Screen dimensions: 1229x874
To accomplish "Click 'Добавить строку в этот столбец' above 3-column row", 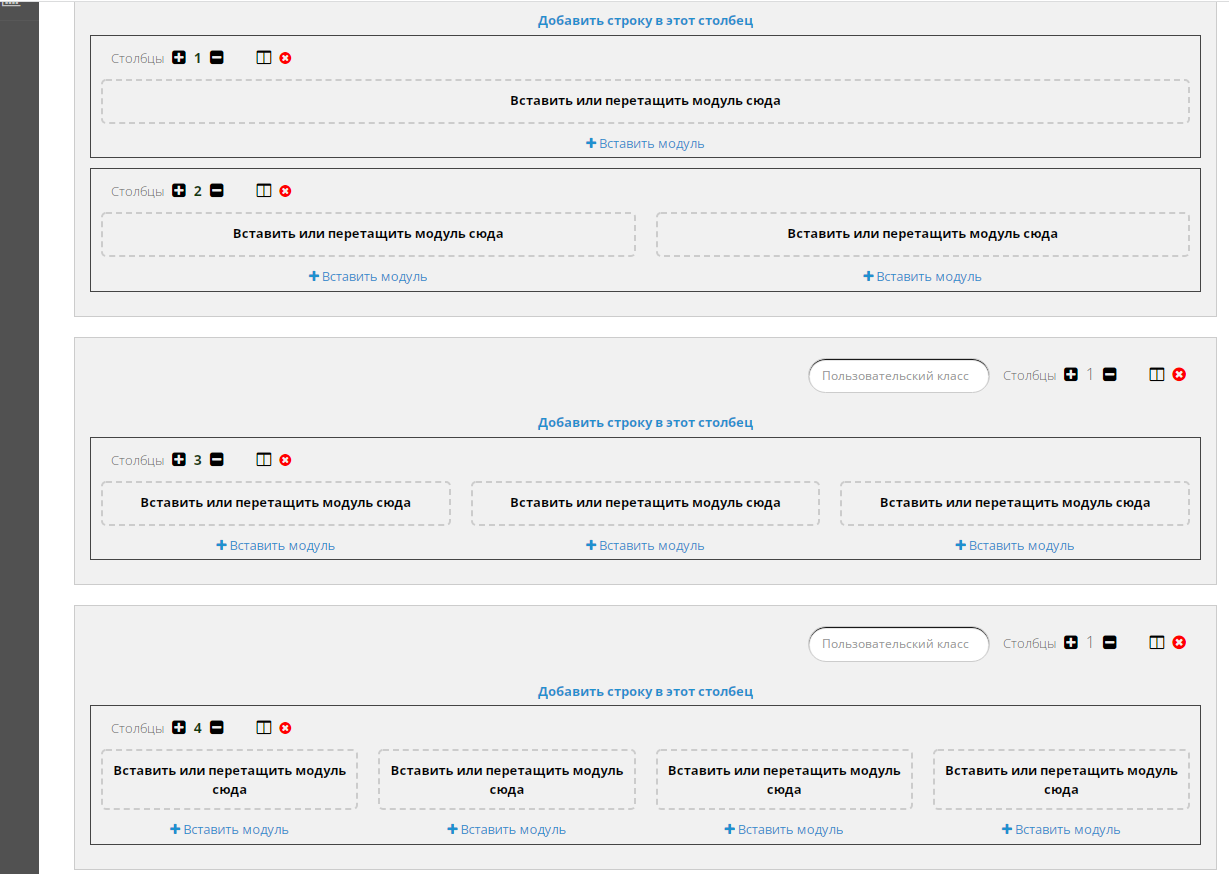I will tap(645, 422).
